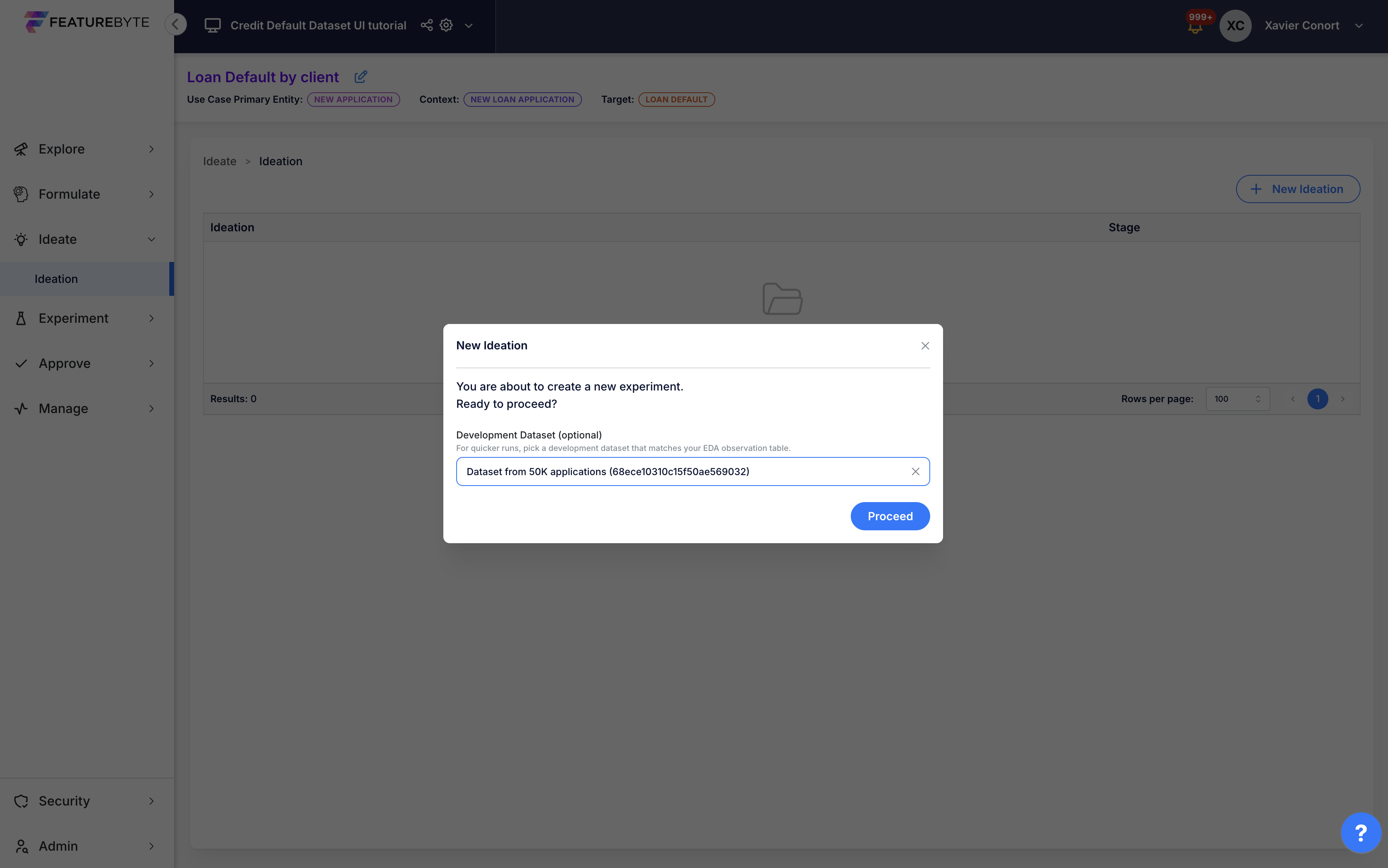Click the notification bell icon

click(x=1195, y=27)
